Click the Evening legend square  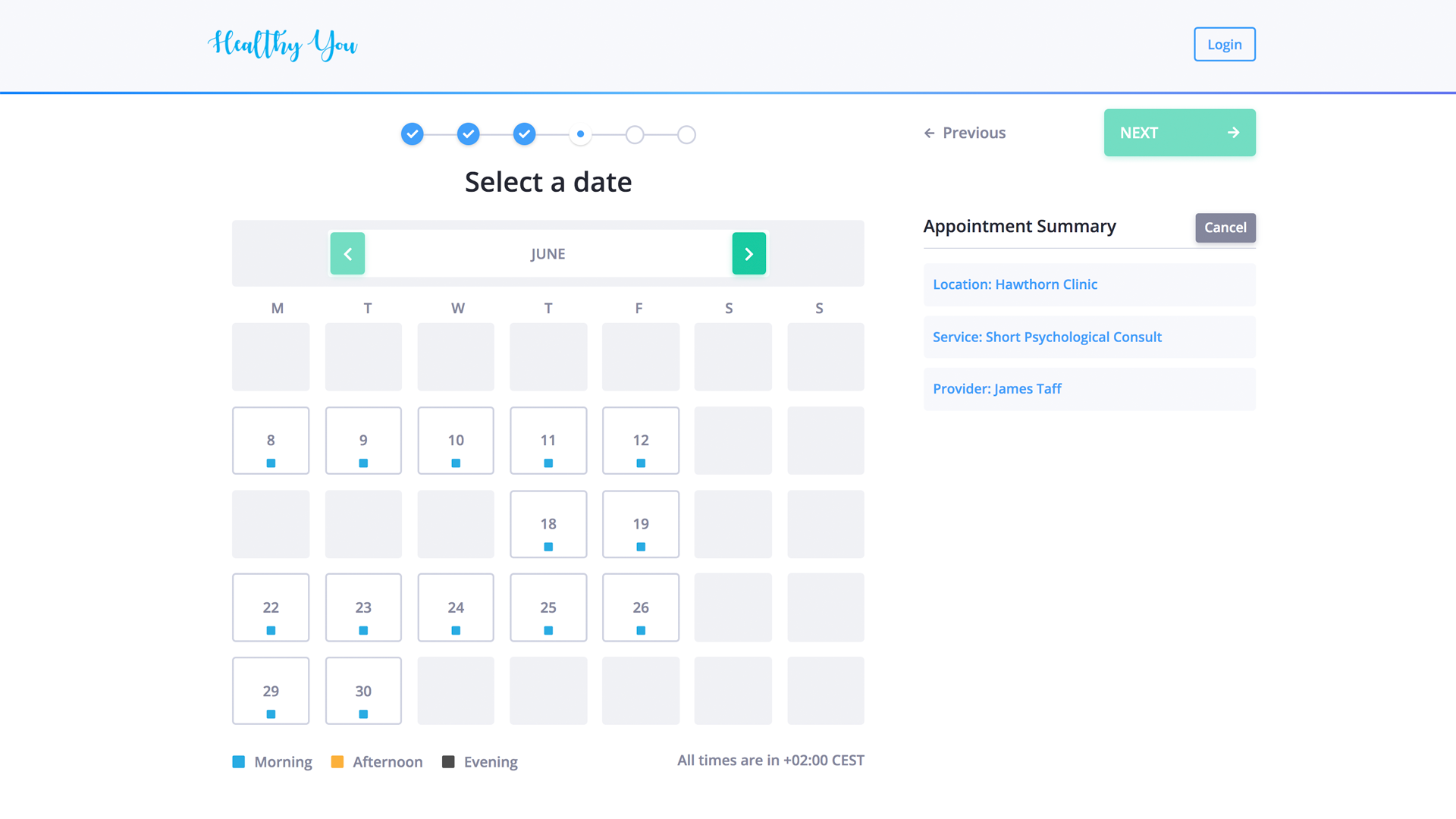(447, 760)
